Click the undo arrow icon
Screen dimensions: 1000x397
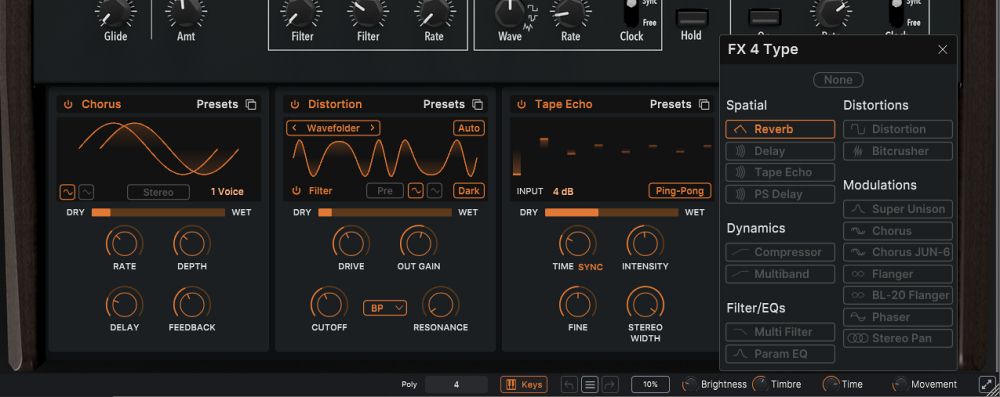point(570,384)
